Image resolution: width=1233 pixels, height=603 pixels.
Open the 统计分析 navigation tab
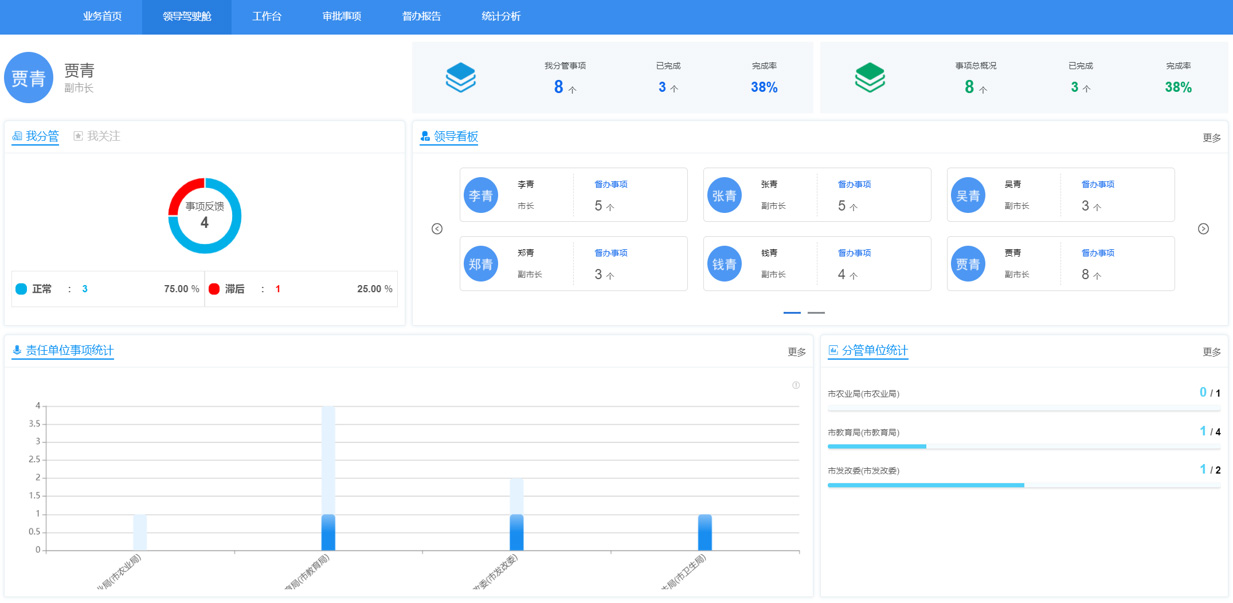pyautogui.click(x=501, y=17)
